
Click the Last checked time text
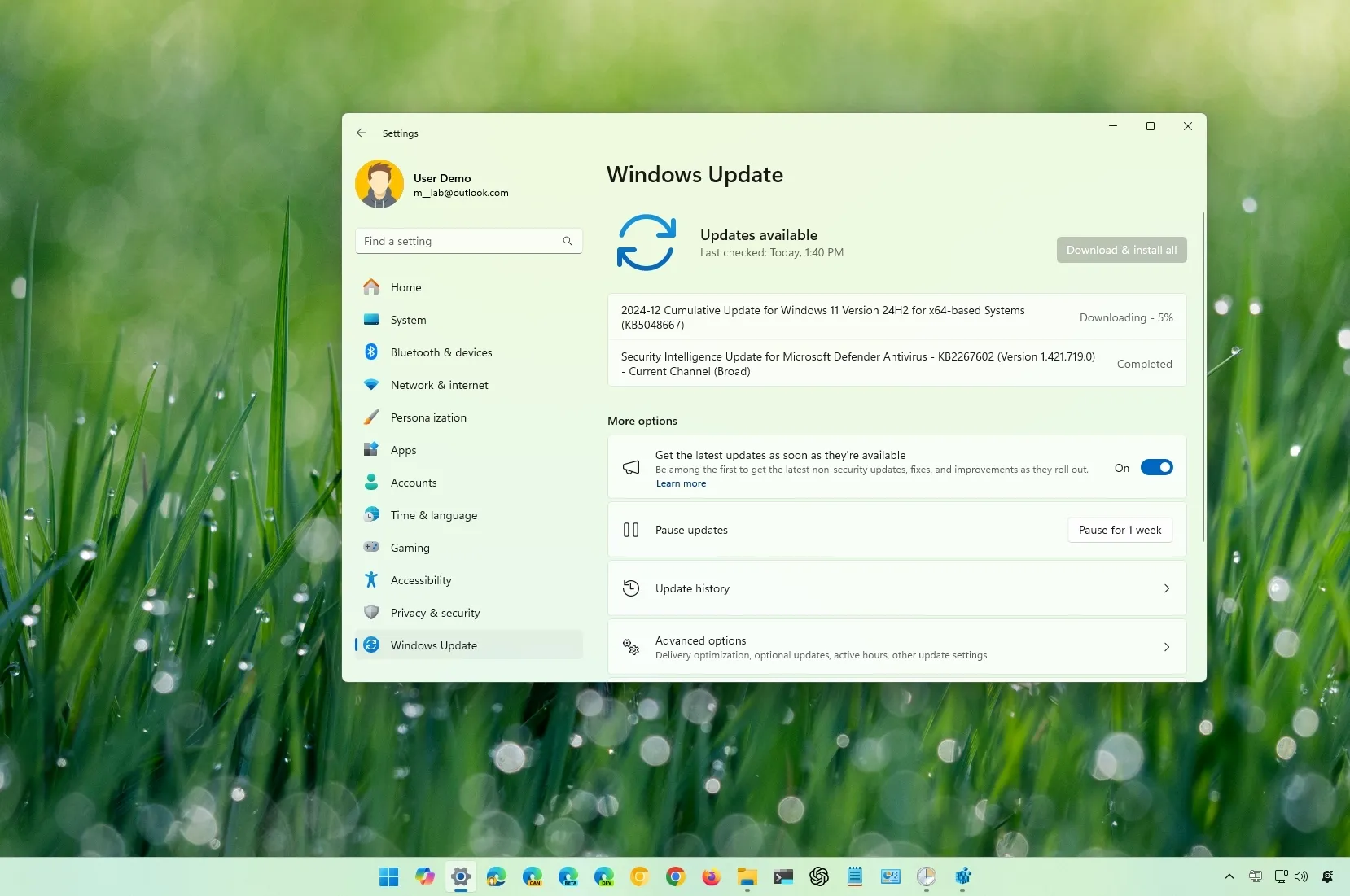[x=772, y=253]
